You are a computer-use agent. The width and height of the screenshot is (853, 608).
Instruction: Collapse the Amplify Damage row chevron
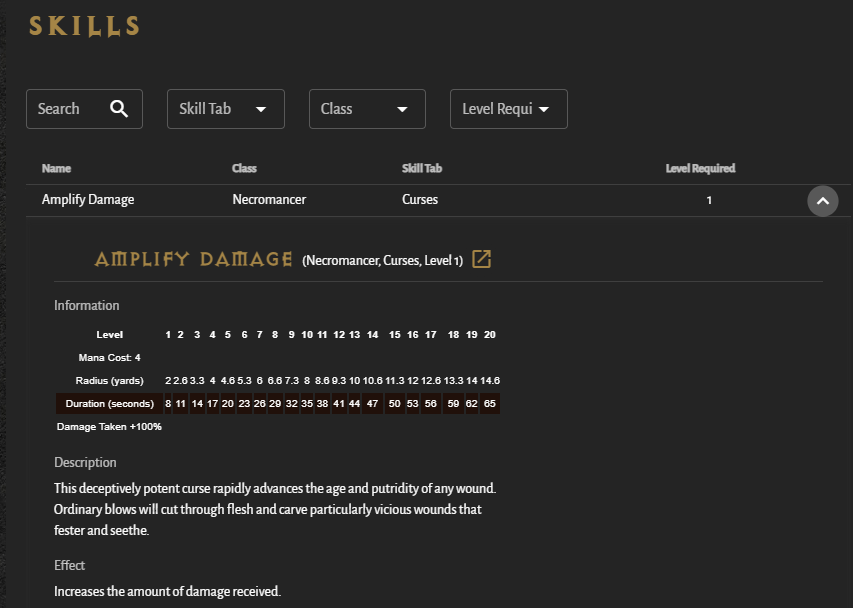pos(823,201)
